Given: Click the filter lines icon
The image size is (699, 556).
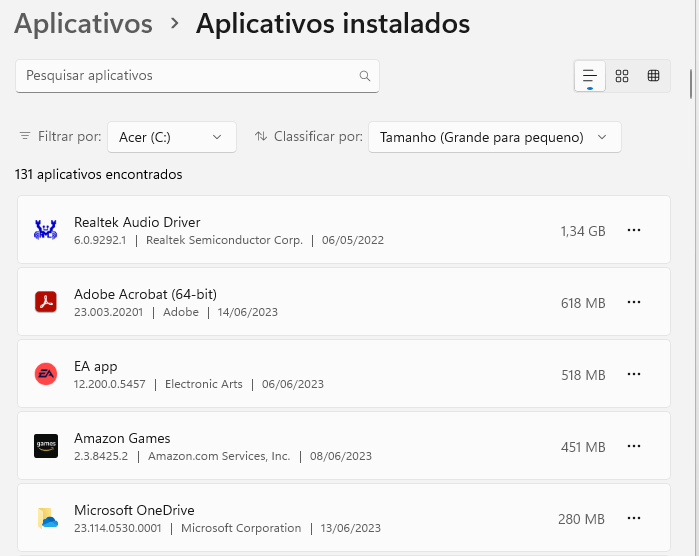Looking at the screenshot, I should [x=25, y=136].
